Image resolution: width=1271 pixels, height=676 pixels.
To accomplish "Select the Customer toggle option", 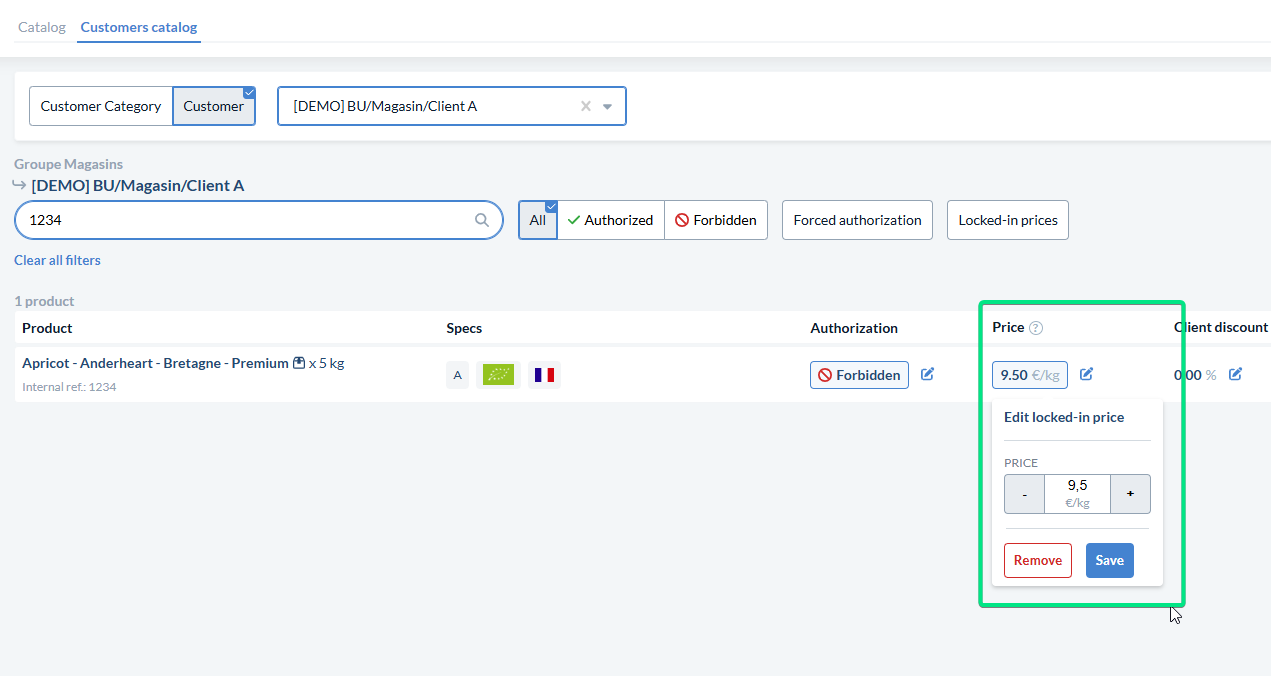I will 214,106.
